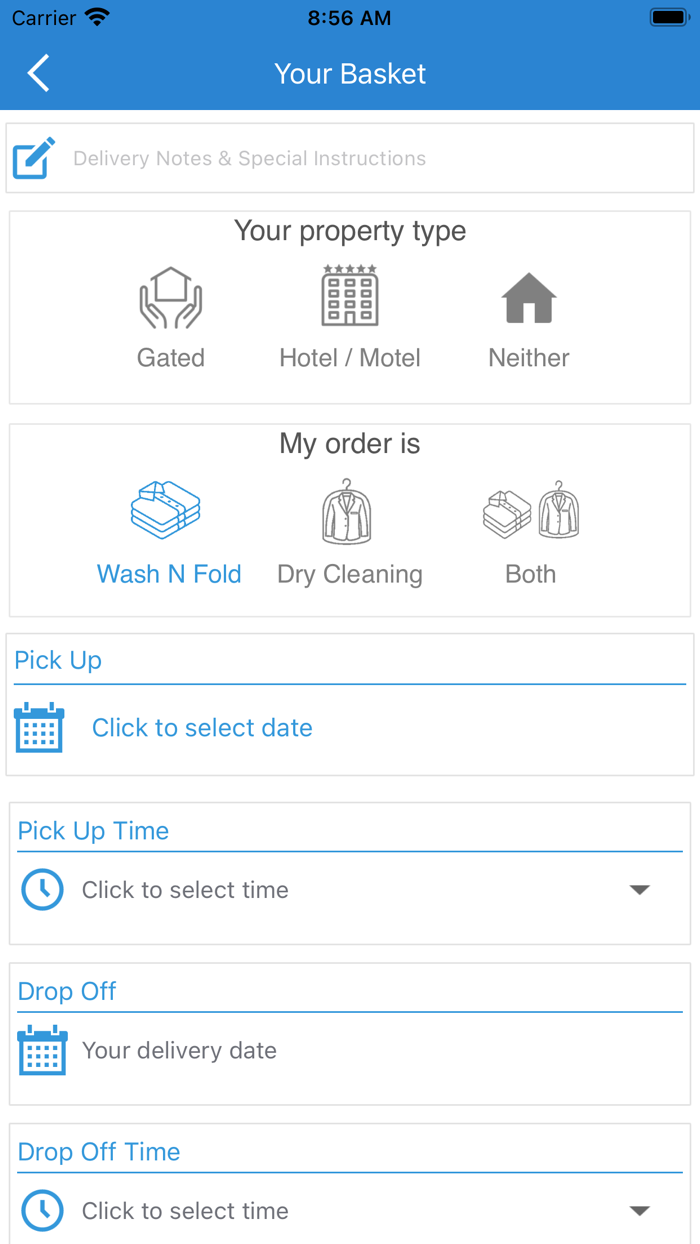Choose Dry Cleaning for the order
This screenshot has height=1244, width=700.
coord(349,574)
